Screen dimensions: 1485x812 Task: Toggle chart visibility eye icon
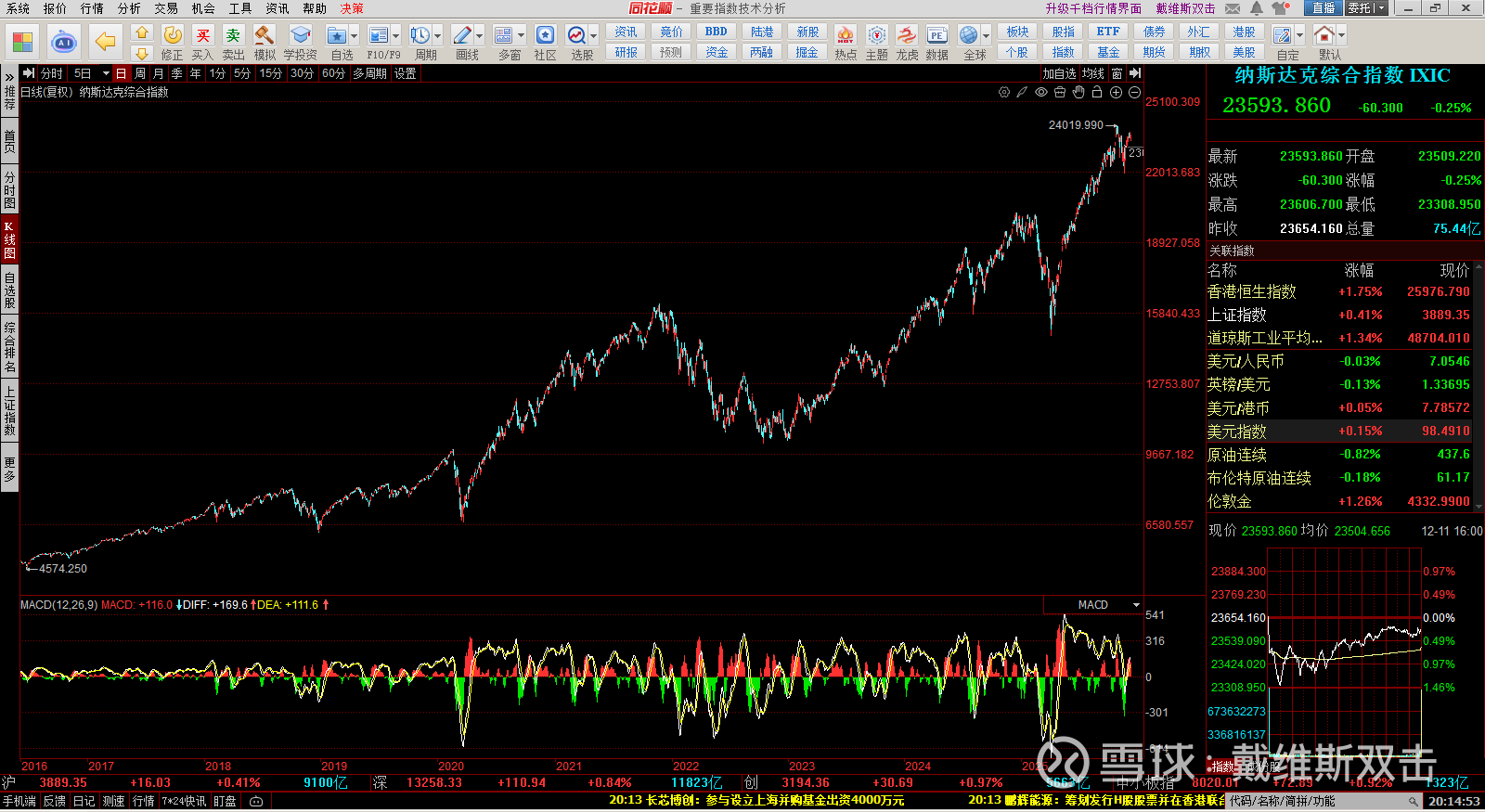pyautogui.click(x=1041, y=92)
